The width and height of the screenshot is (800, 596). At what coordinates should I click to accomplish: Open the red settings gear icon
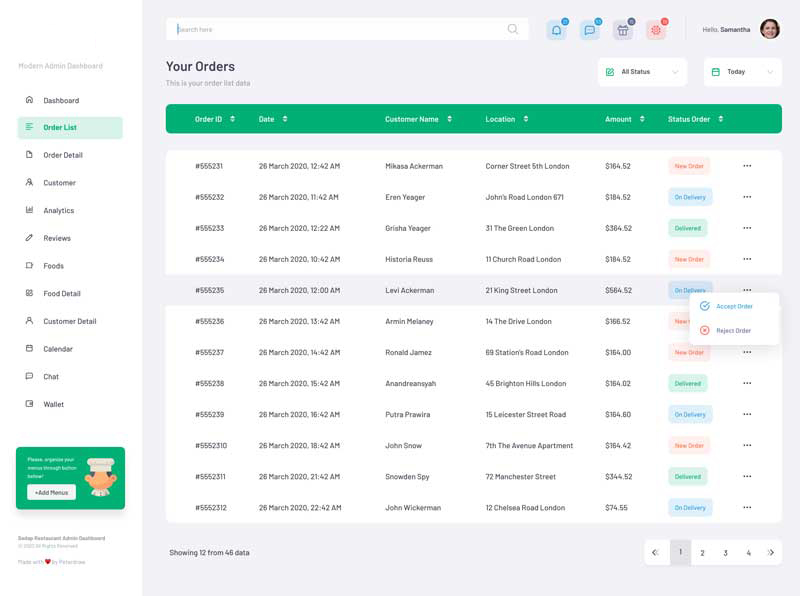click(x=656, y=30)
